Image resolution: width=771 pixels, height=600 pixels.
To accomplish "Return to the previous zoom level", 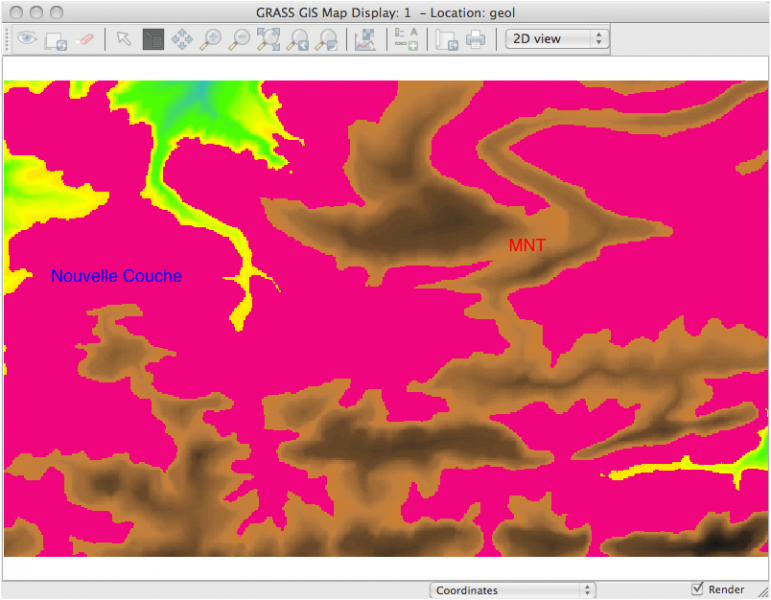I will 297,39.
